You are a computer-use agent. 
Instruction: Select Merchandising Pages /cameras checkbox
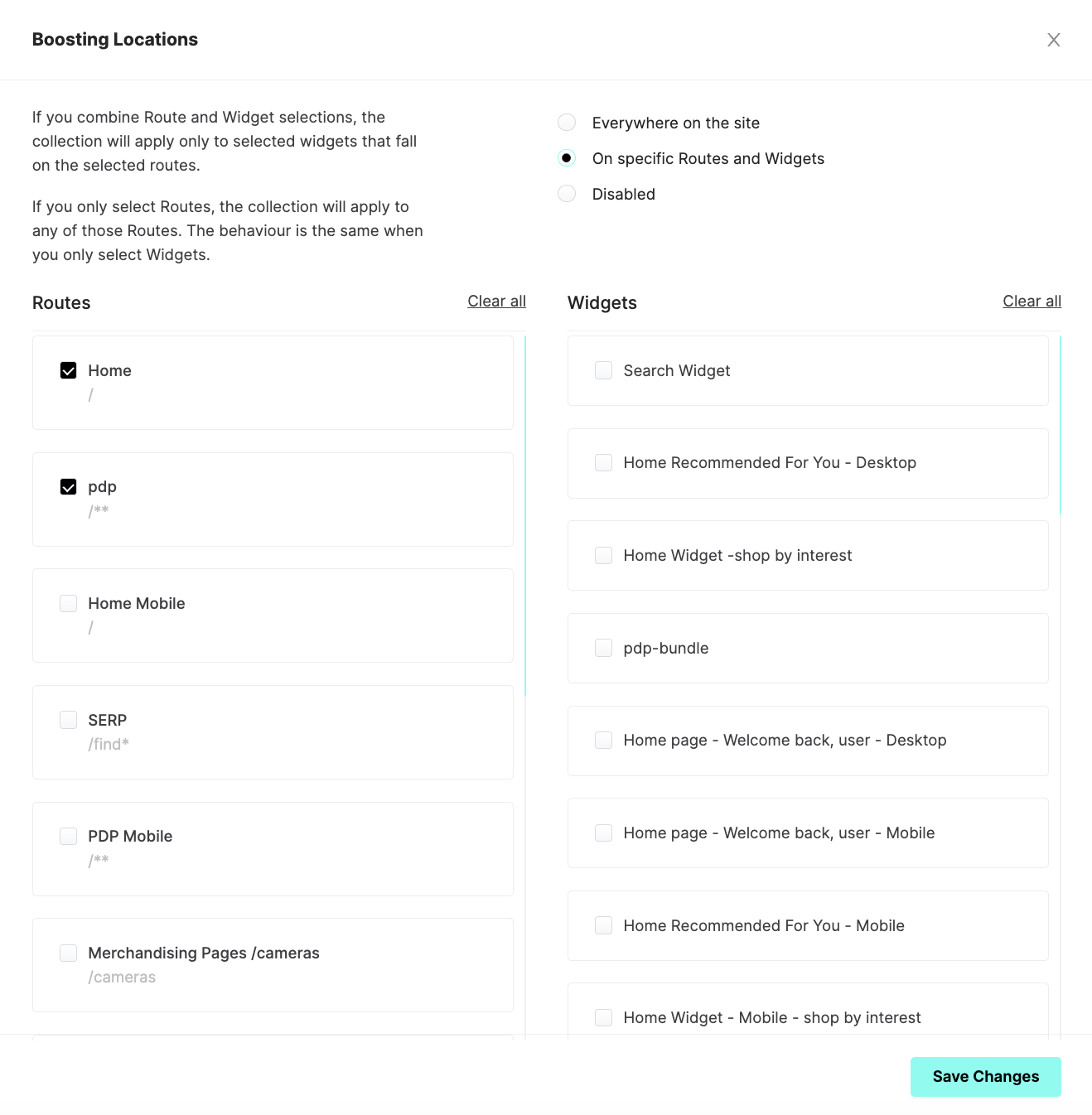[x=69, y=953]
